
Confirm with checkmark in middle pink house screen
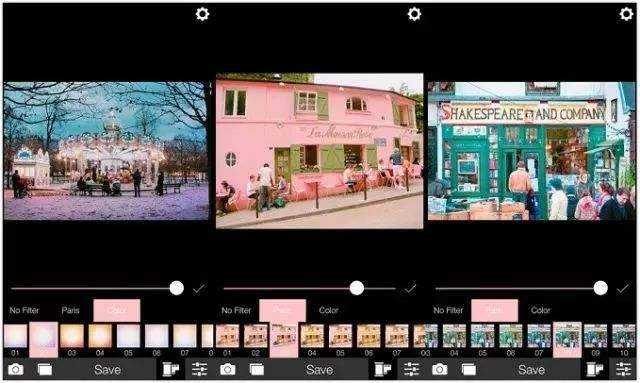[410, 289]
